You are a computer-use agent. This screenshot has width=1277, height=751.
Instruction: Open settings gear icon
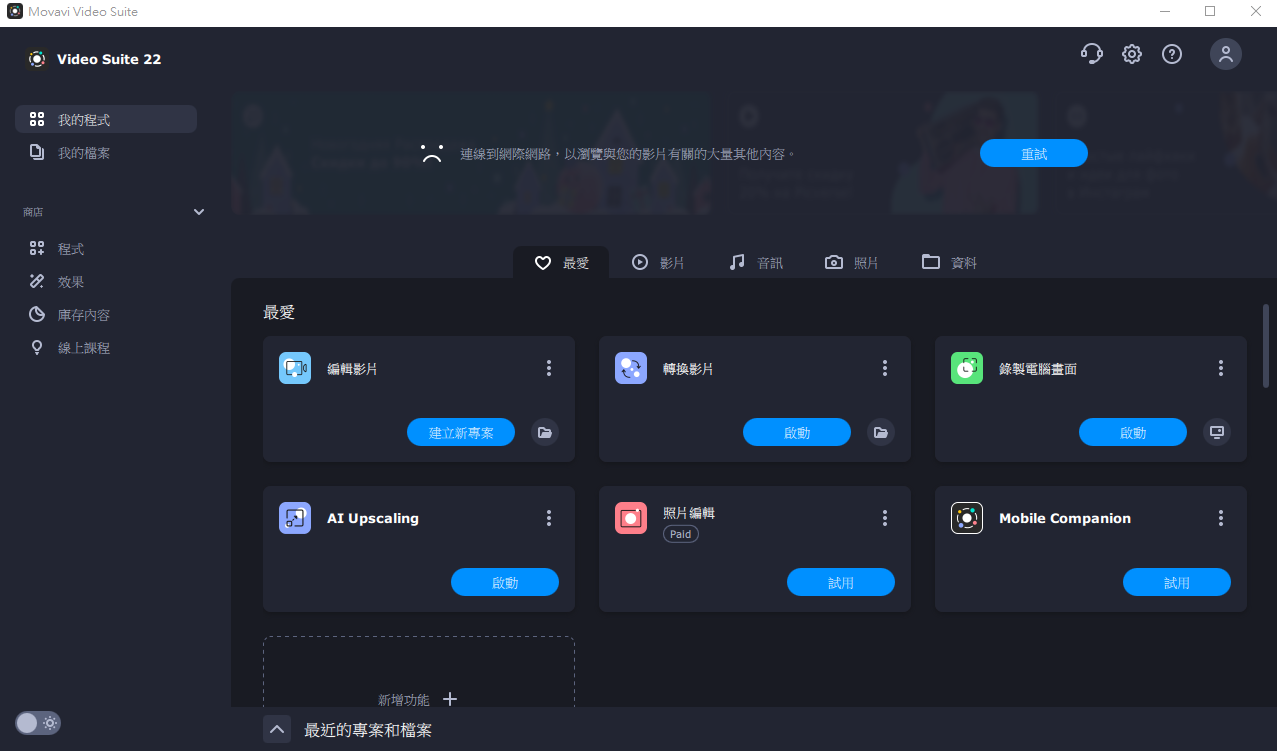click(x=1132, y=54)
